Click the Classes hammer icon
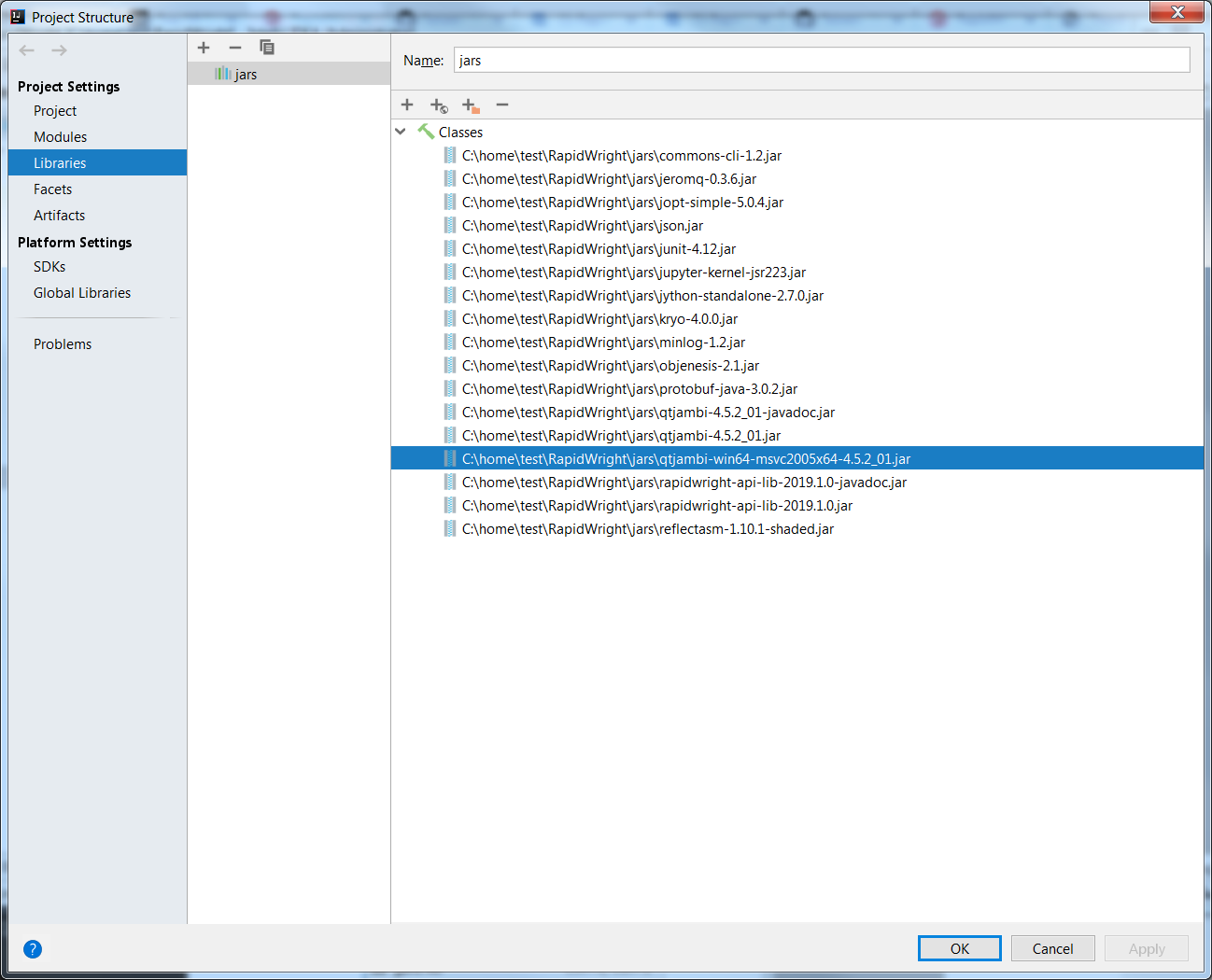Viewport: 1212px width, 980px height. tap(426, 132)
